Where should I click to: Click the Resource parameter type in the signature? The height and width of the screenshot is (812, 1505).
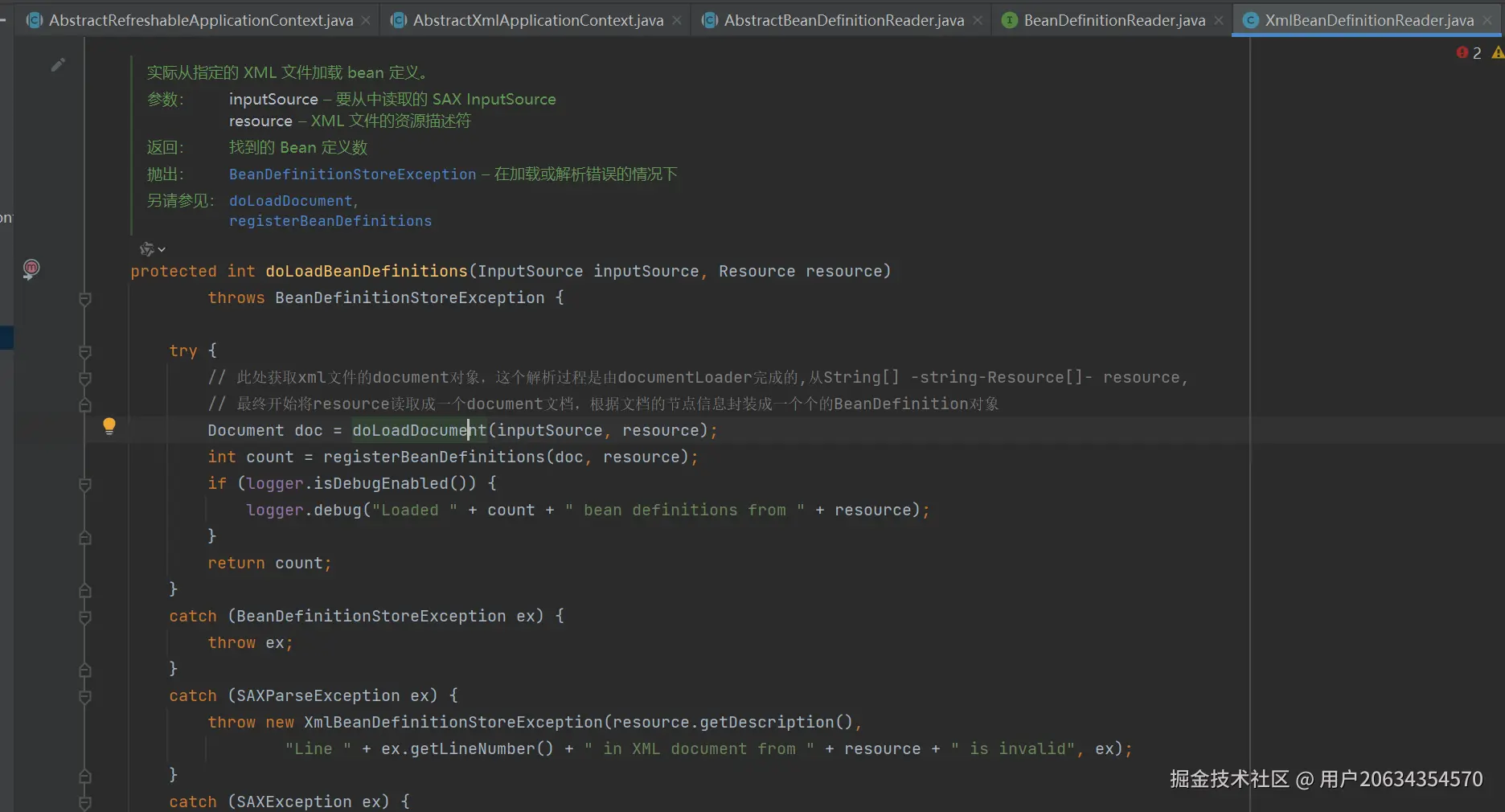coord(757,271)
